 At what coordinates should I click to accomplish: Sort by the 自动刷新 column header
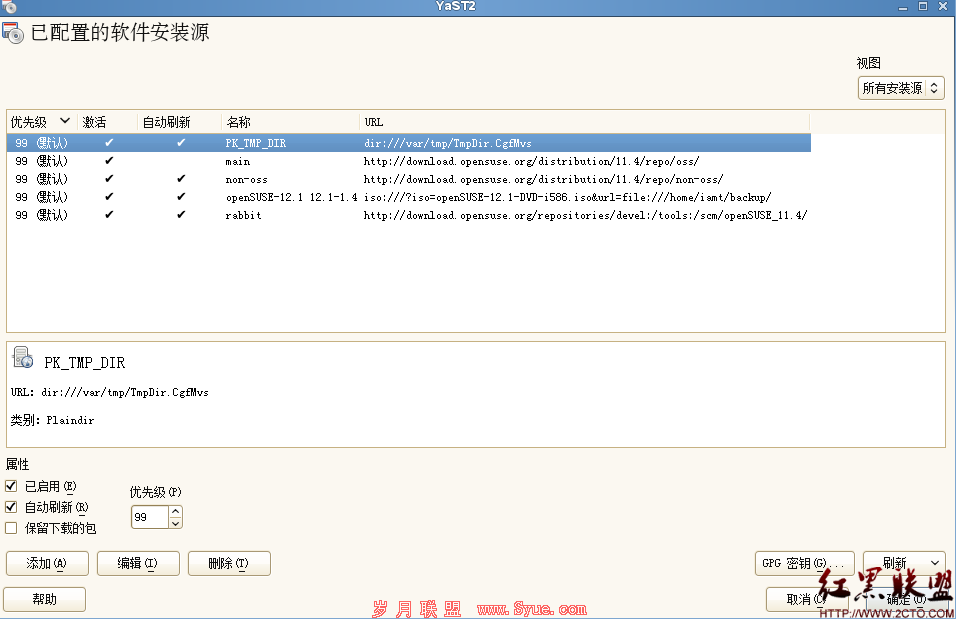click(179, 122)
